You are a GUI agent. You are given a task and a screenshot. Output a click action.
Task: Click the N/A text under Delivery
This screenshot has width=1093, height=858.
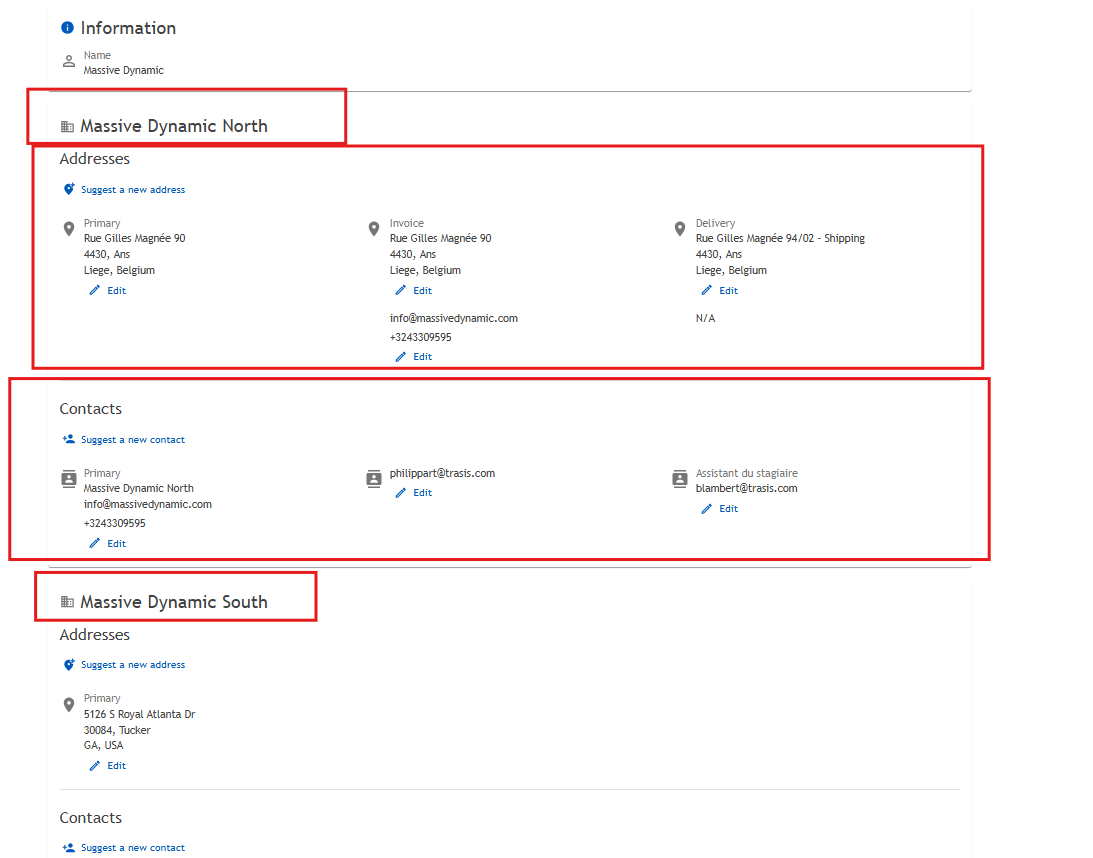click(x=705, y=319)
